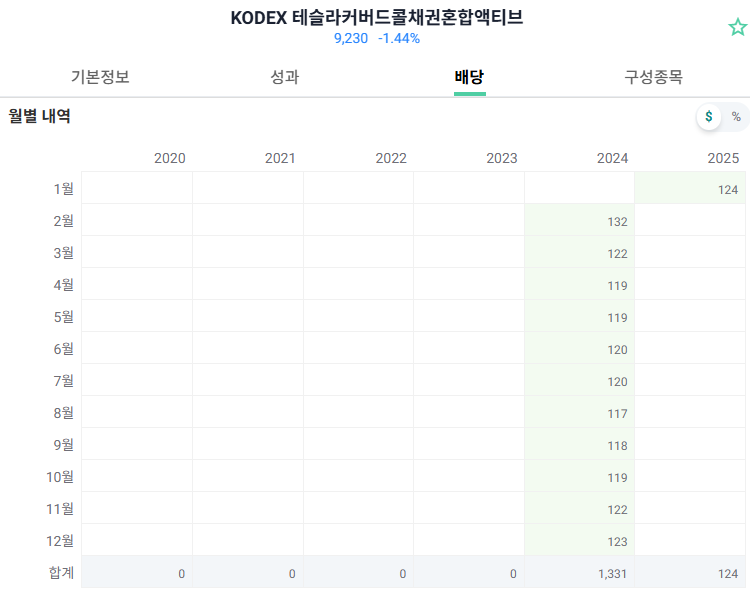Click the 4월 2024 dividend cell
The height and width of the screenshot is (593, 750).
579,284
